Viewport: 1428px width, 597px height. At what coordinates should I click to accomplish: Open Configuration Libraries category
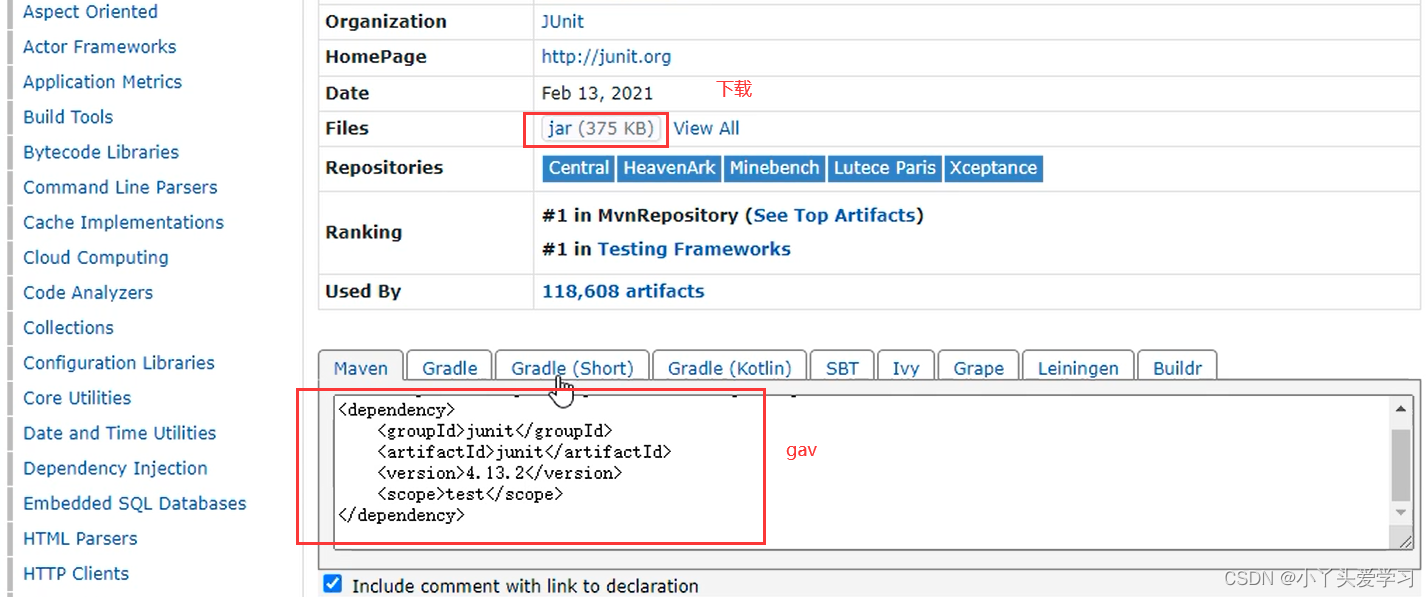[118, 363]
